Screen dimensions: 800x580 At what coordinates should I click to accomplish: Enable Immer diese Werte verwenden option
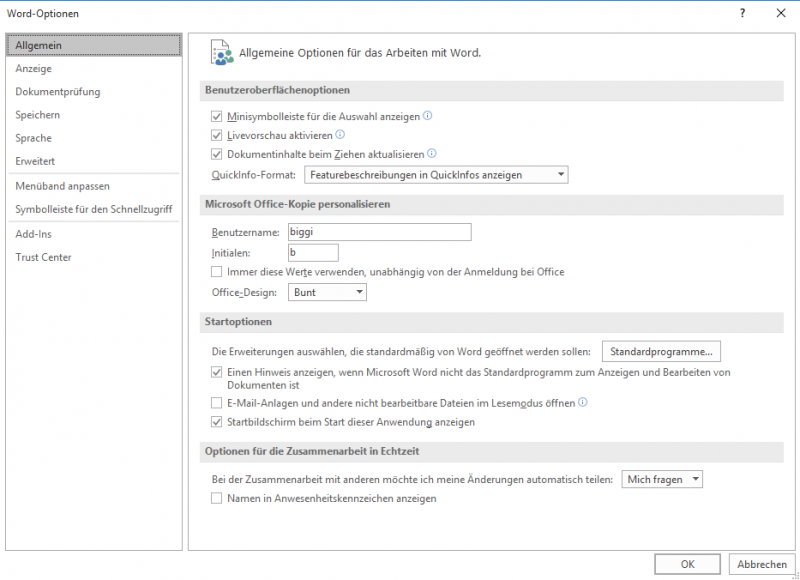click(x=216, y=272)
